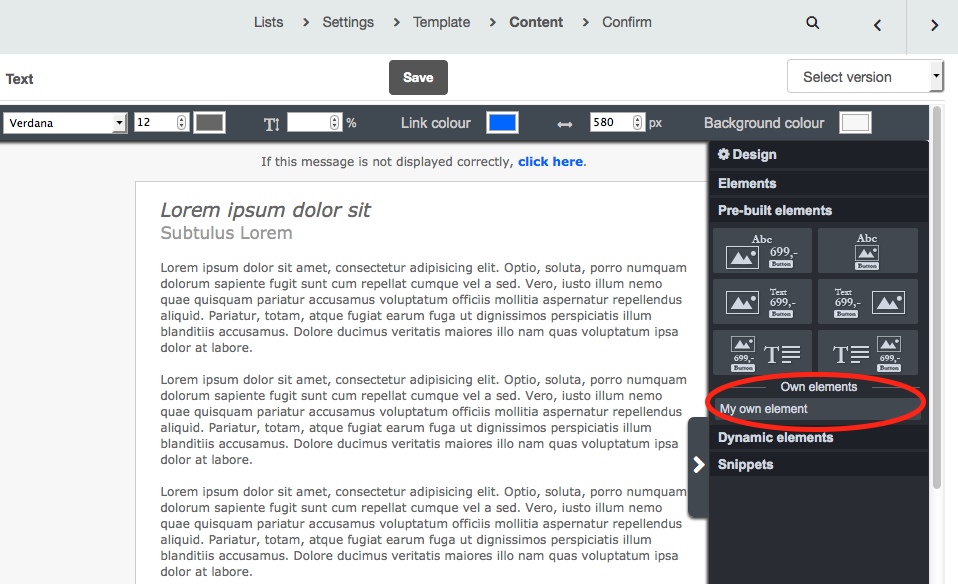Open the Verdana font dropdown

(x=65, y=123)
